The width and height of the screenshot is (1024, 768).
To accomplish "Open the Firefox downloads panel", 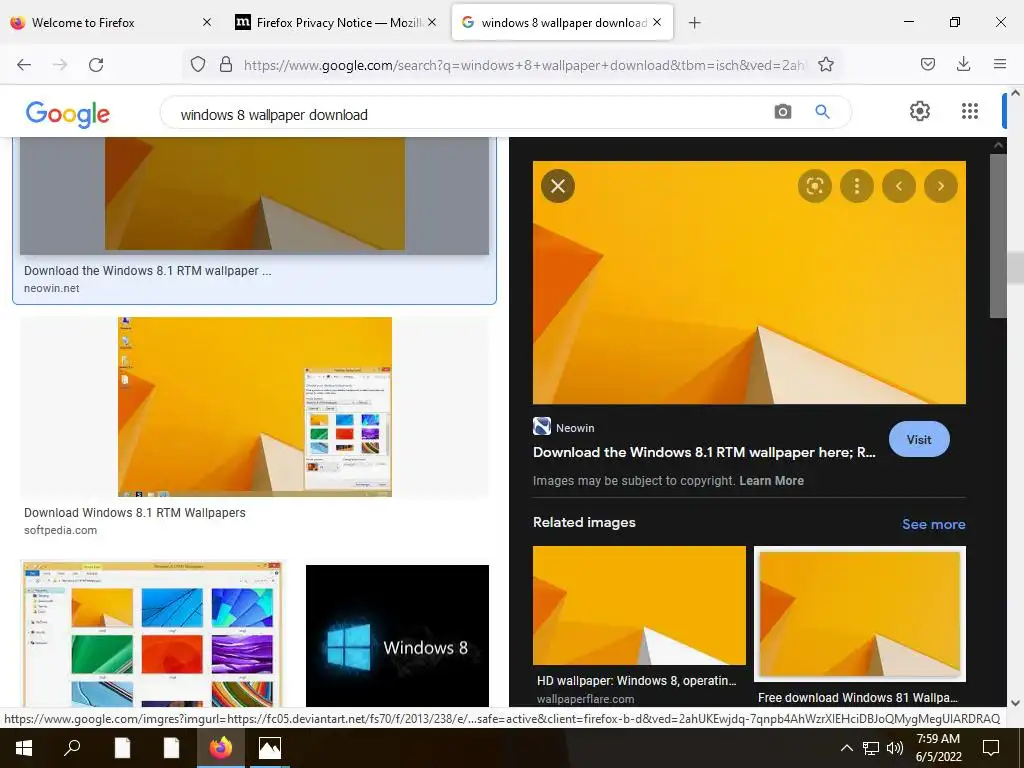I will (963, 64).
